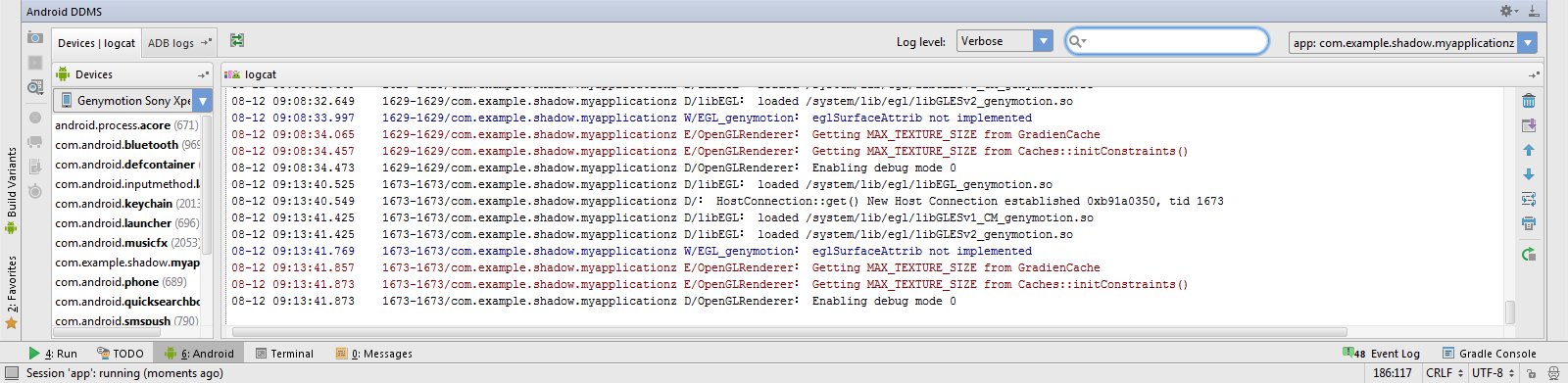
Task: Click log line 09:13:40.549 HostConnection::get()
Action: pos(727,201)
